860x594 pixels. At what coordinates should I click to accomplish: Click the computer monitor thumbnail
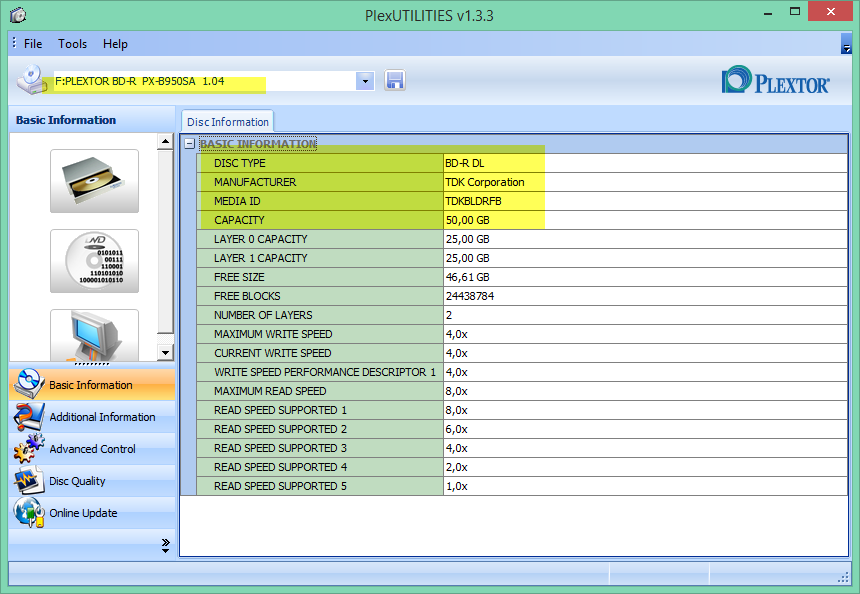(94, 335)
